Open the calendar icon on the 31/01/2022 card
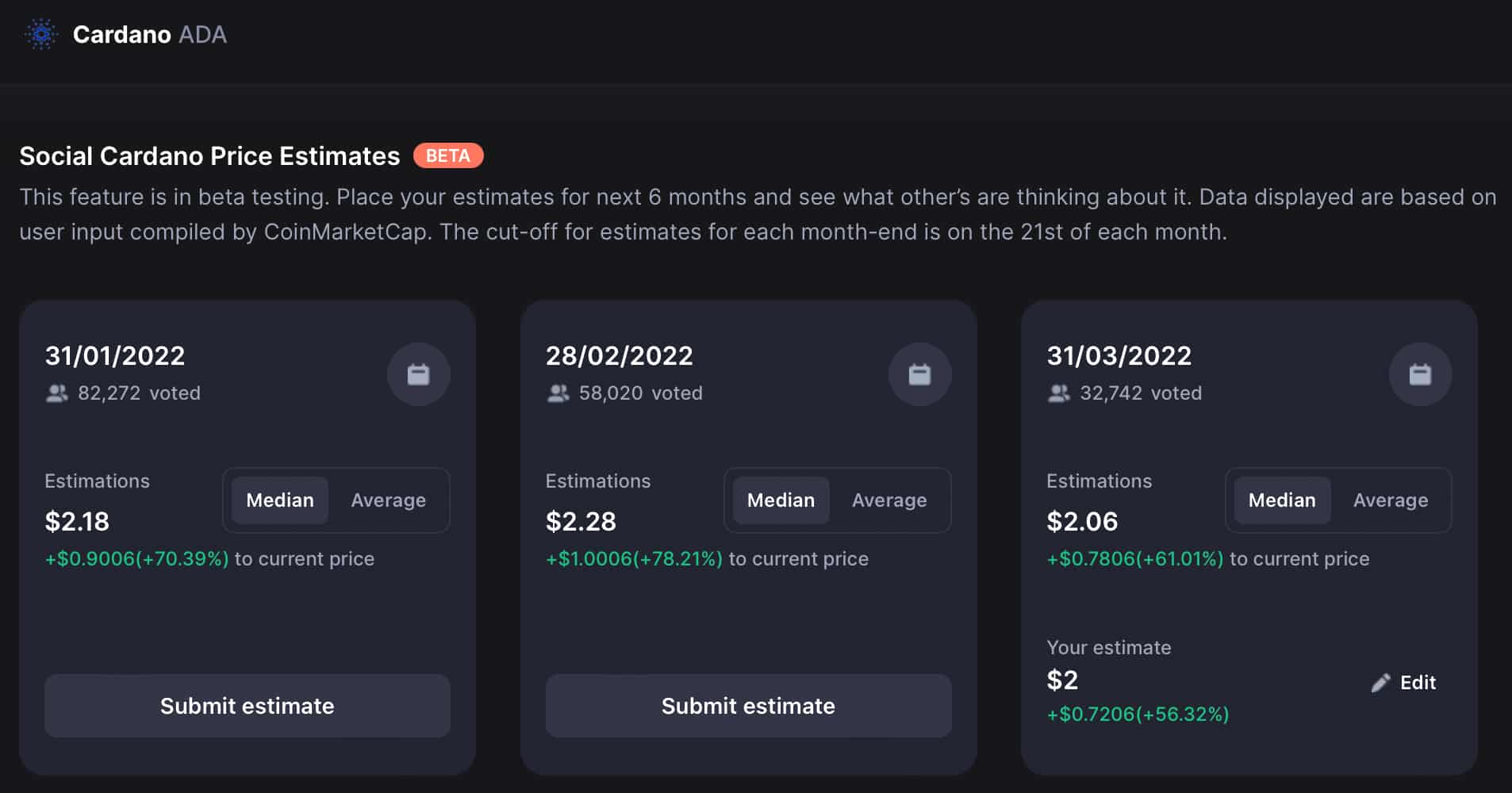The width and height of the screenshot is (1512, 793). click(x=418, y=374)
